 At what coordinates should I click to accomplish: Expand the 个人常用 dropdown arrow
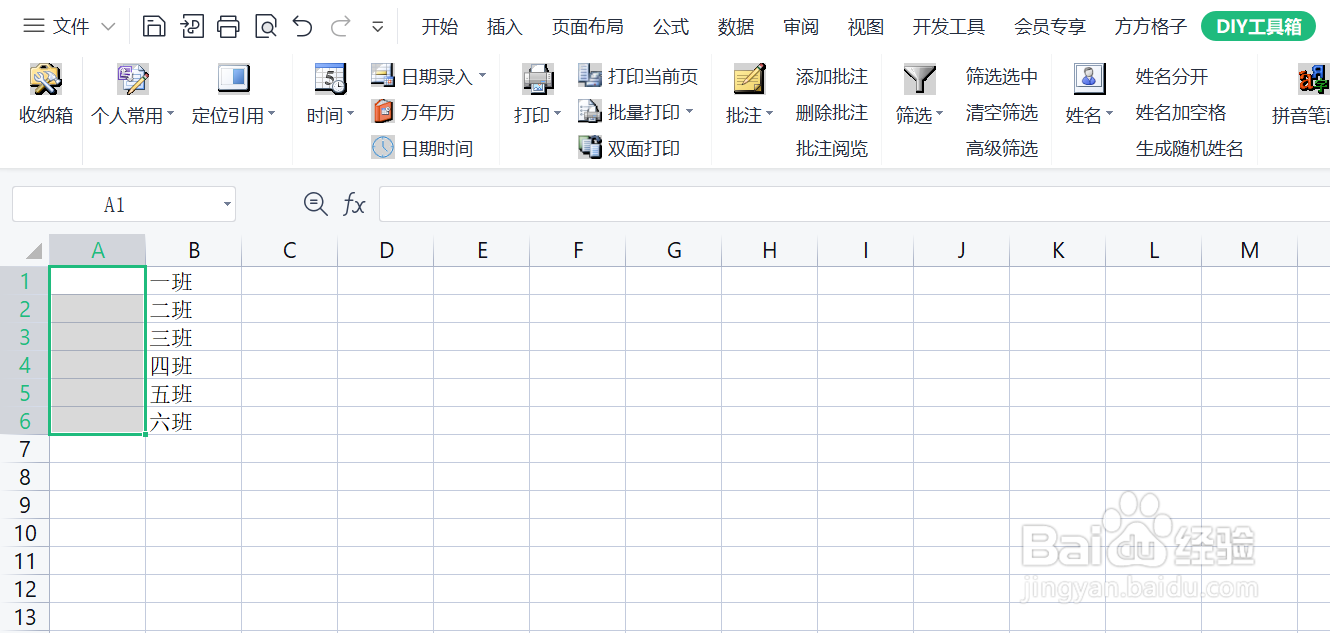tap(170, 115)
